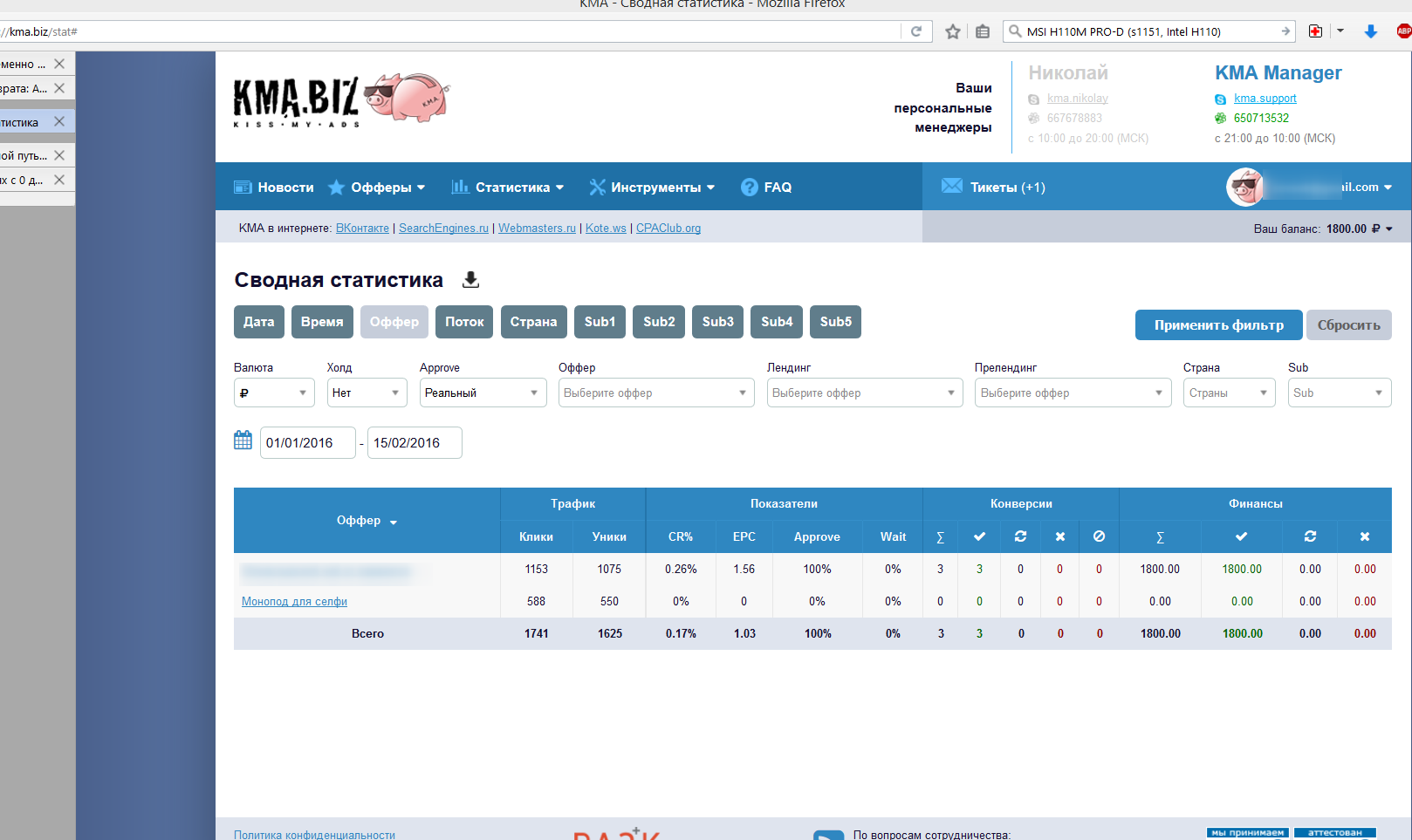Click the user avatar pig icon
Viewport: 1412px width, 840px height.
tap(1245, 187)
